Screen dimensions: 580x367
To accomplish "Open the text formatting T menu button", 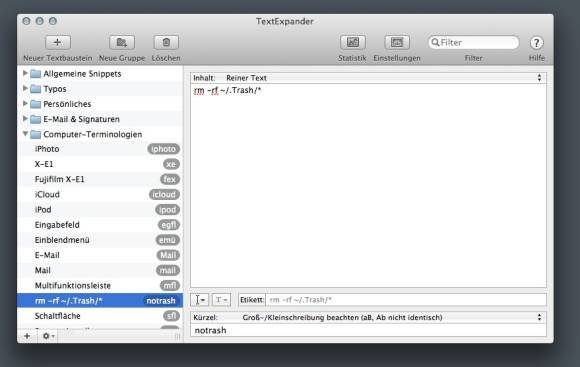I will [221, 300].
